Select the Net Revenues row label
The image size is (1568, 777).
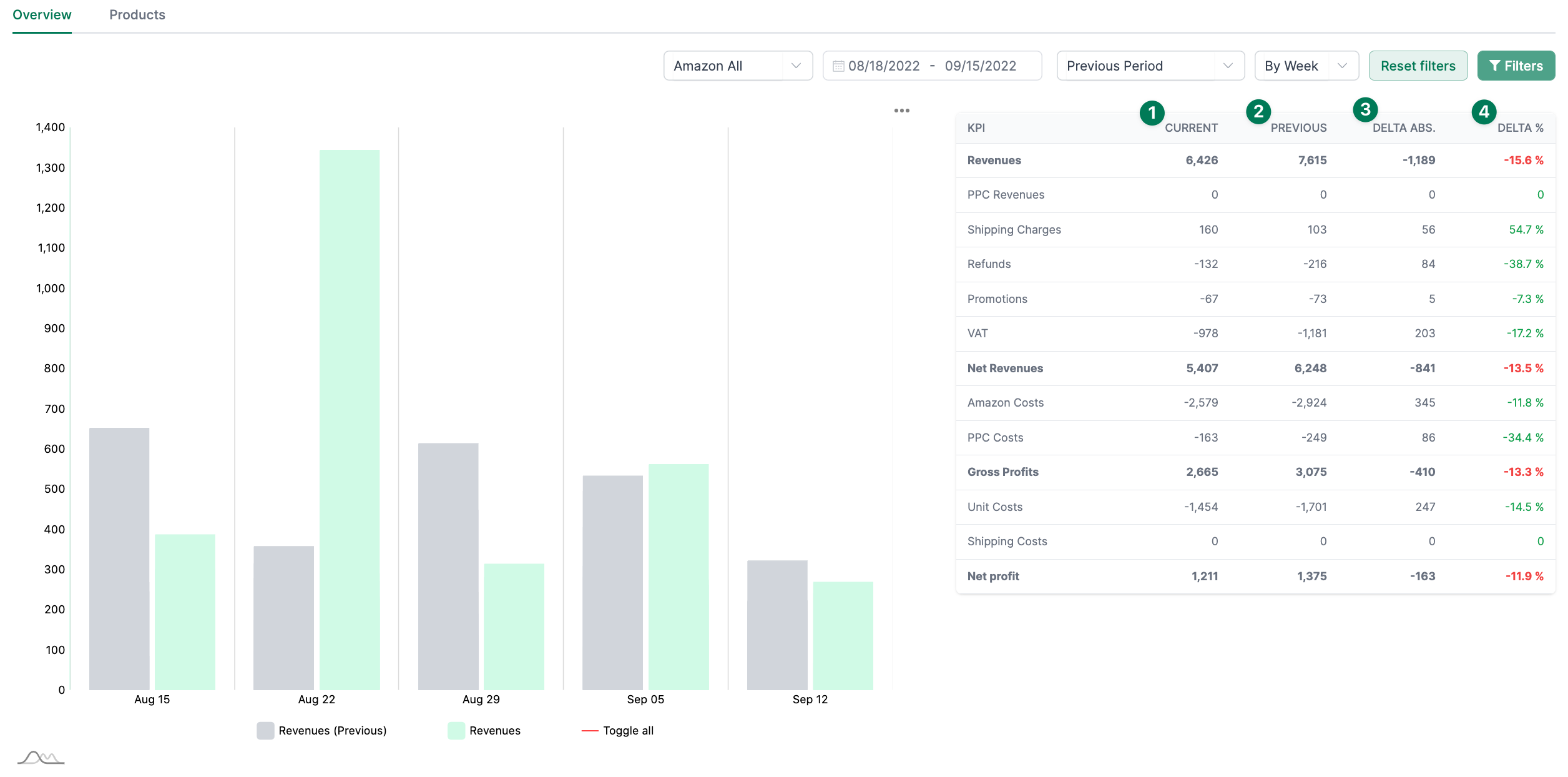(x=1005, y=369)
